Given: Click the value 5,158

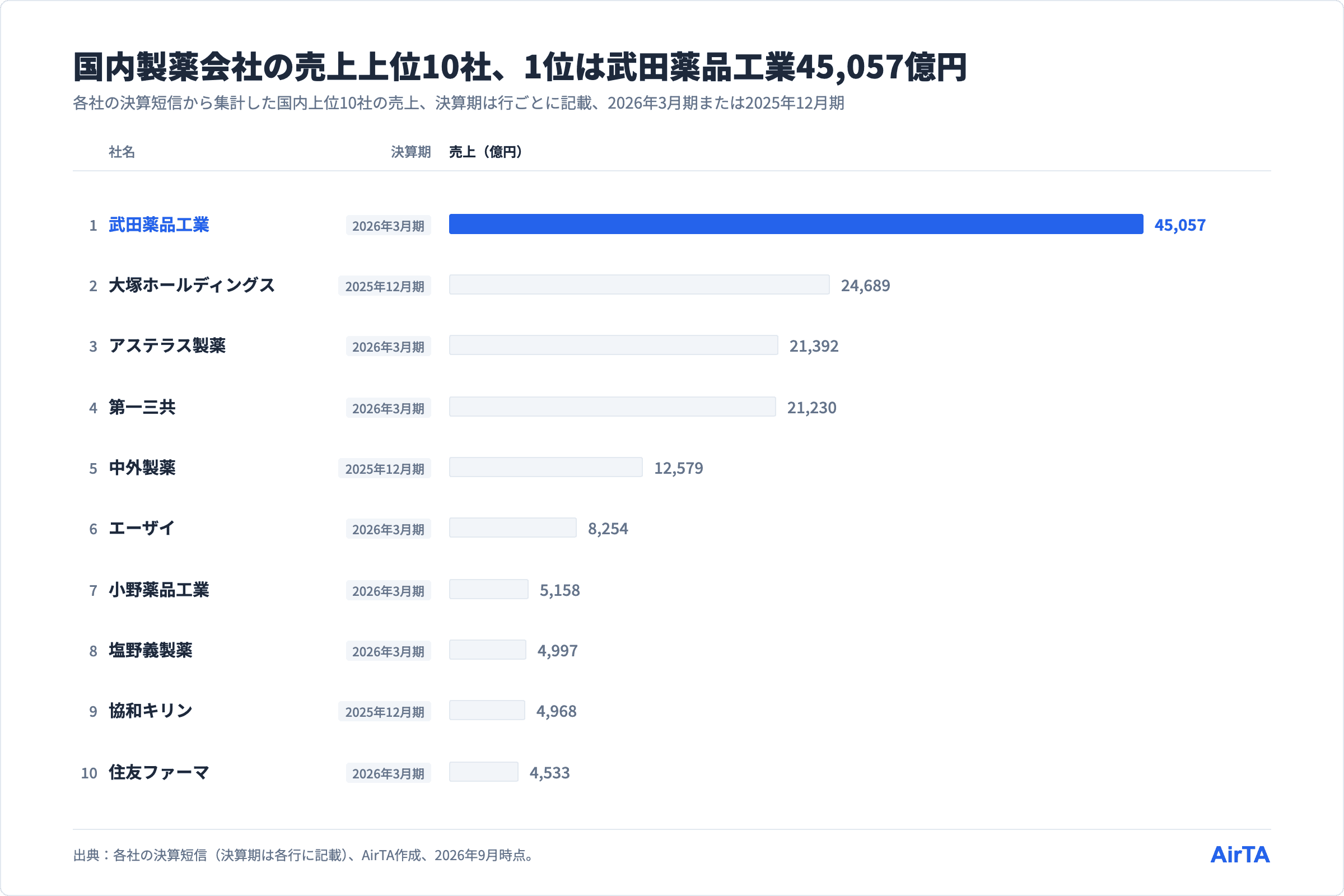Looking at the screenshot, I should 560,590.
